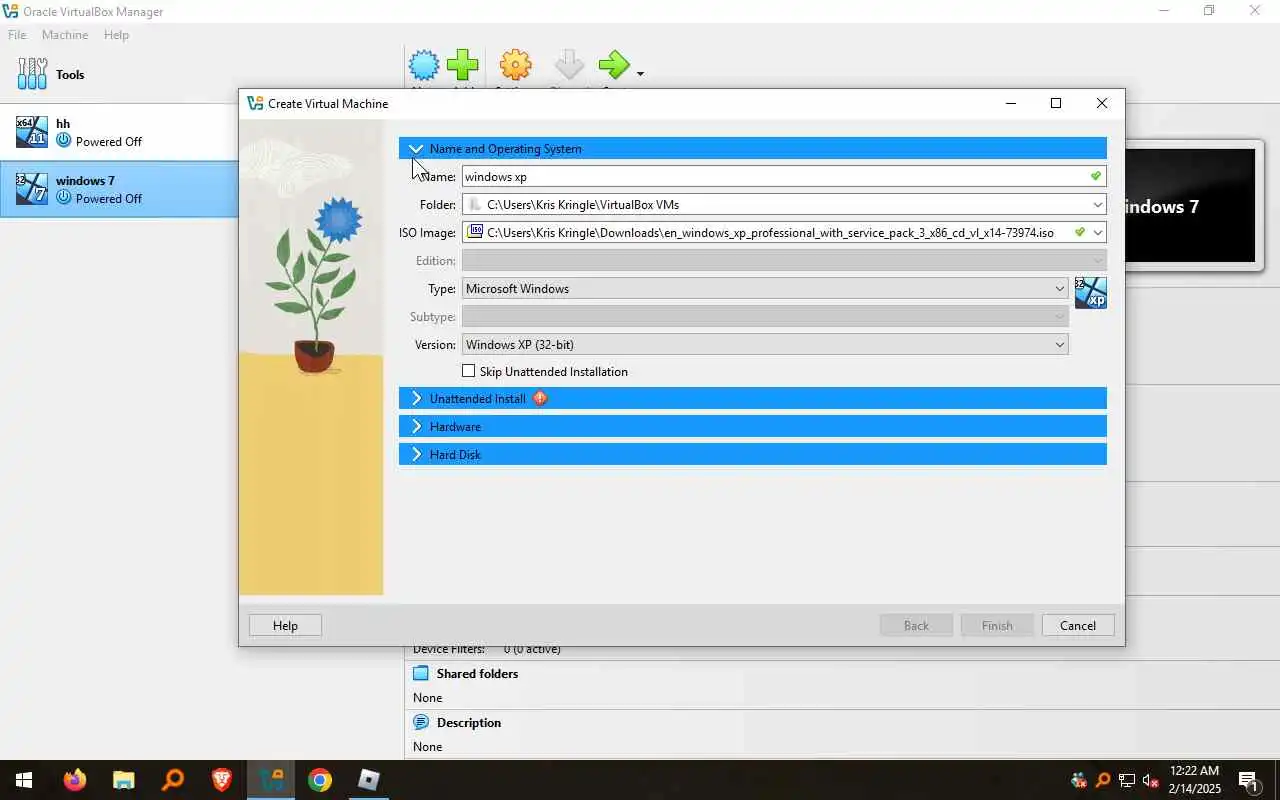Screen dimensions: 1280x800
Task: Click the Help button in dialog
Action: coord(285,625)
